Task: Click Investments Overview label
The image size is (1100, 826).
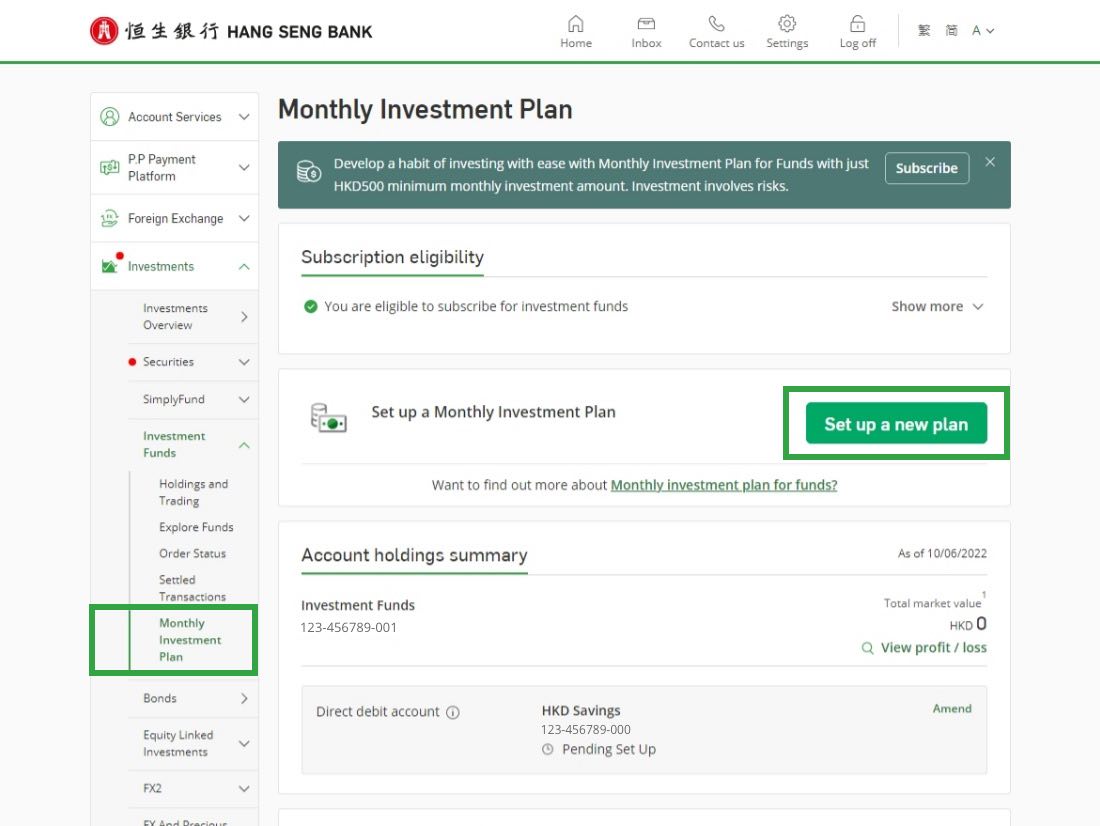Action: 175,317
